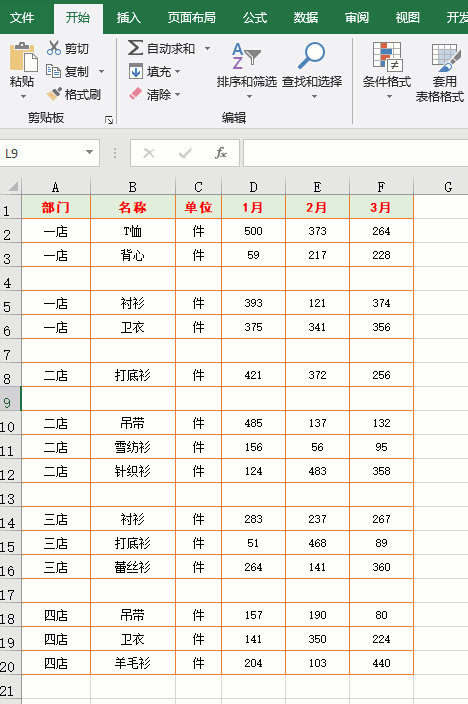Select the Format Painter (格式刷) brush
This screenshot has height=704, width=468.
tap(54, 94)
